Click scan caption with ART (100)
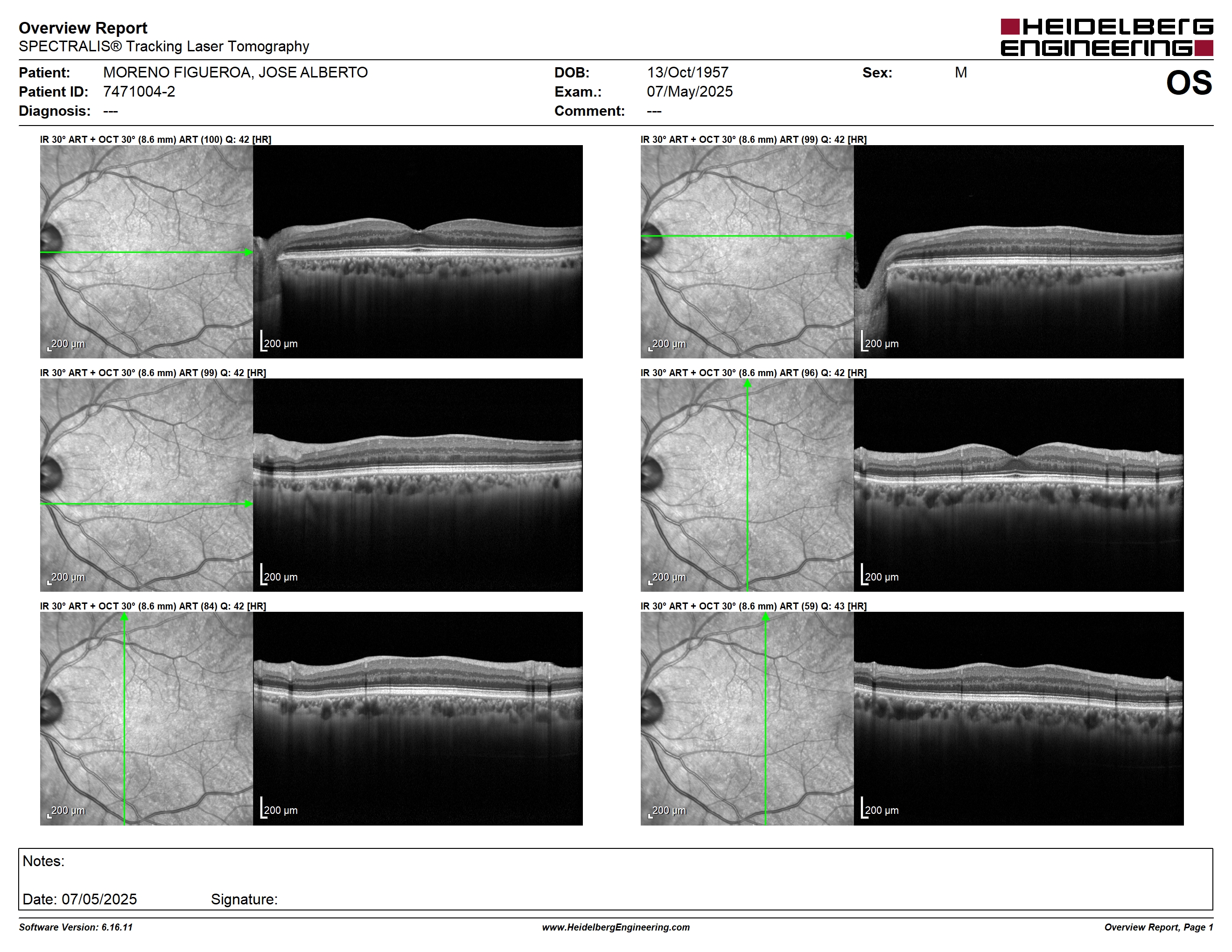The height and width of the screenshot is (952, 1232). click(156, 140)
